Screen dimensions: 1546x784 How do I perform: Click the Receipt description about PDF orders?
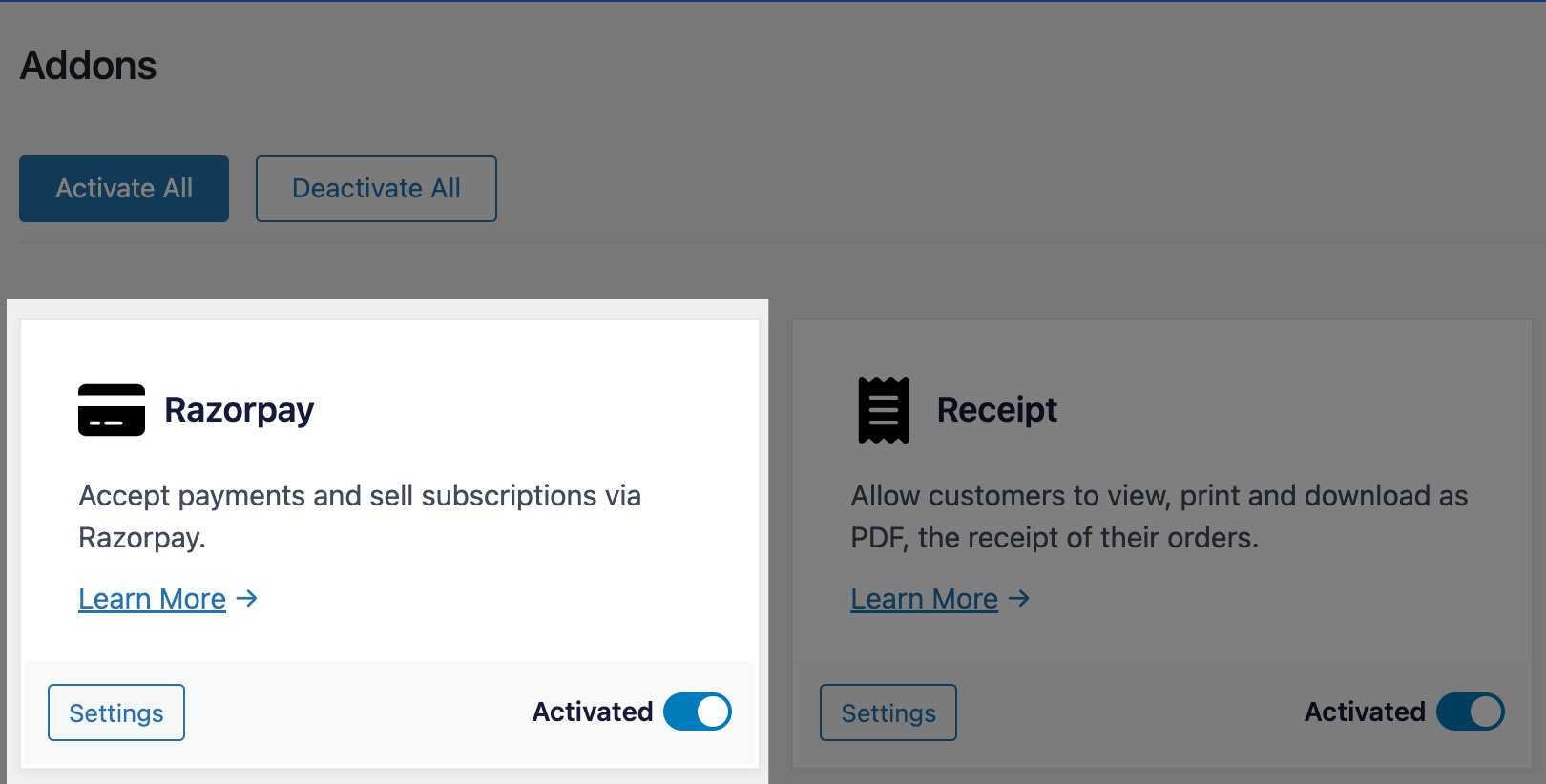tap(1159, 516)
